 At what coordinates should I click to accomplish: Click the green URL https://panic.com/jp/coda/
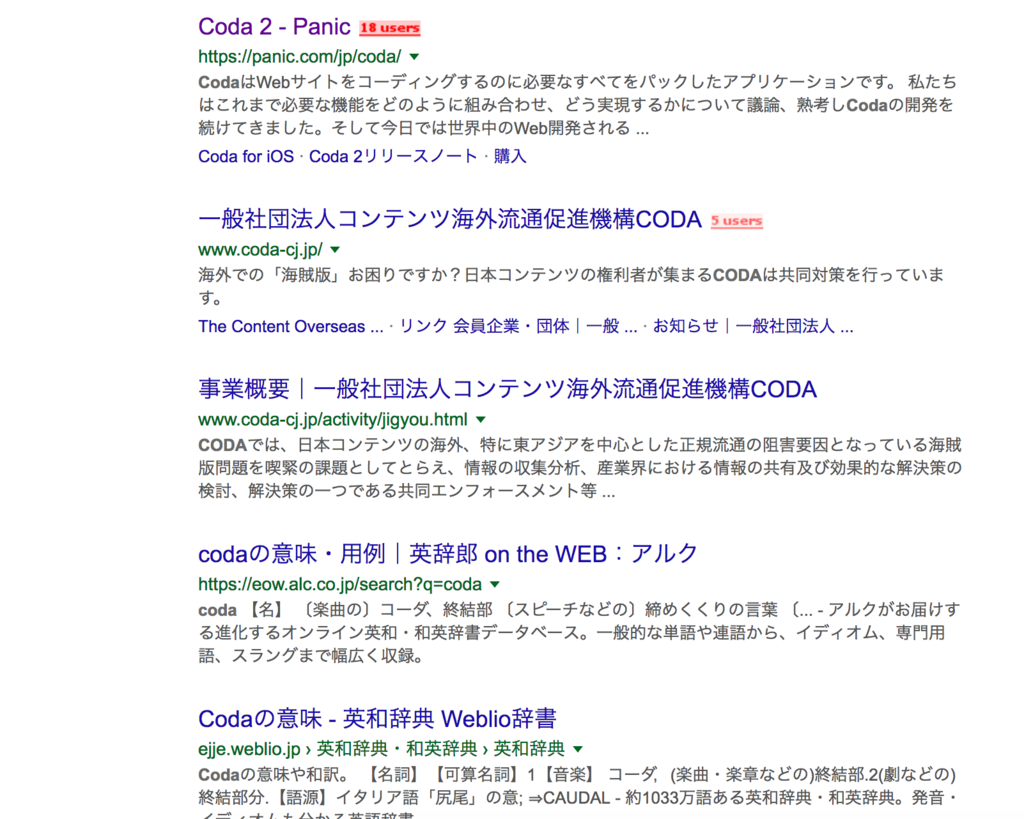pyautogui.click(x=300, y=57)
